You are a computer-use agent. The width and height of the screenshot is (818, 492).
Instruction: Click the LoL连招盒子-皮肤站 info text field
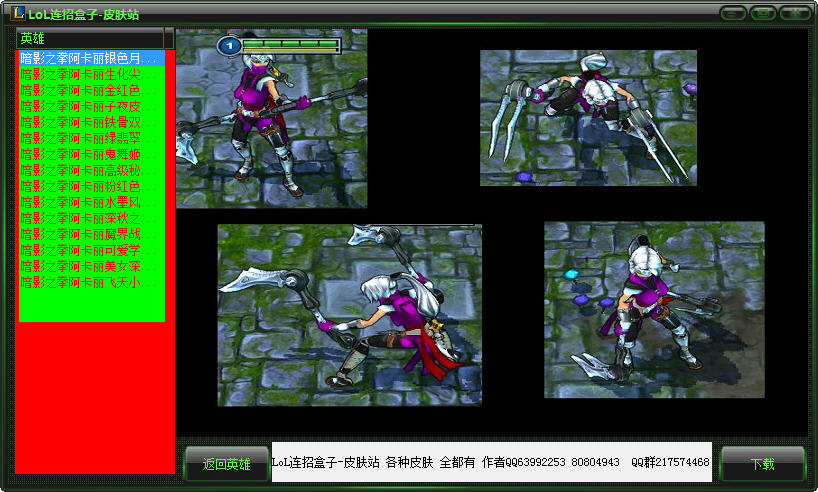[x=491, y=462]
